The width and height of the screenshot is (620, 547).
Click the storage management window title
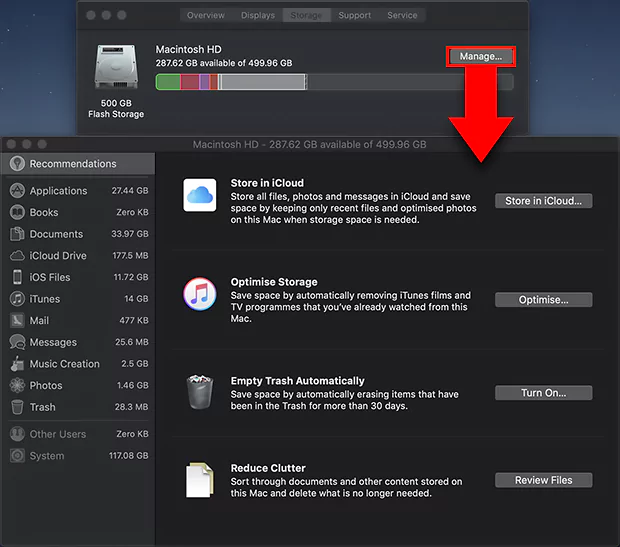pyautogui.click(x=310, y=144)
